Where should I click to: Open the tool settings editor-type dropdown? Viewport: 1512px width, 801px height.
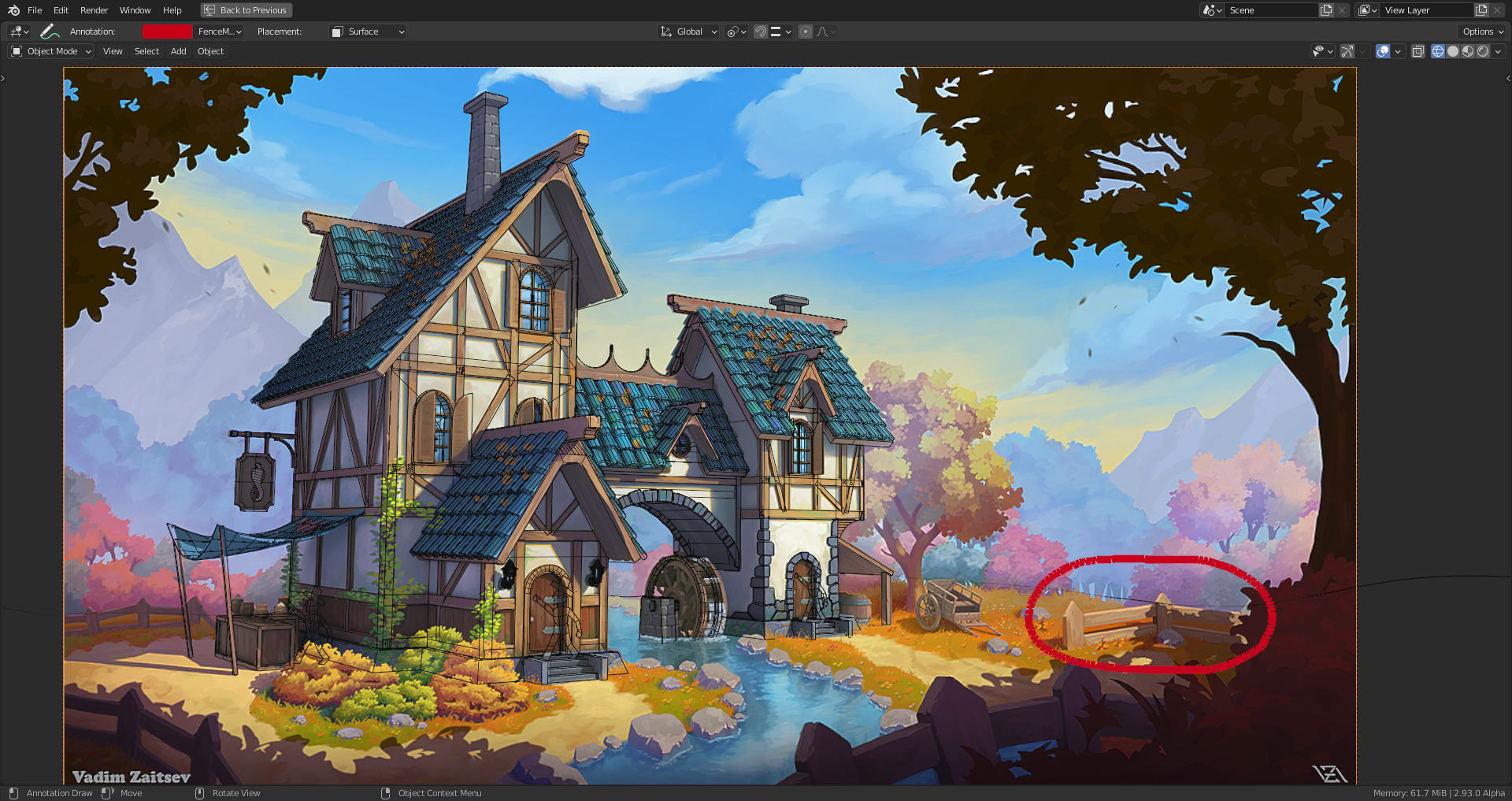pos(19,32)
